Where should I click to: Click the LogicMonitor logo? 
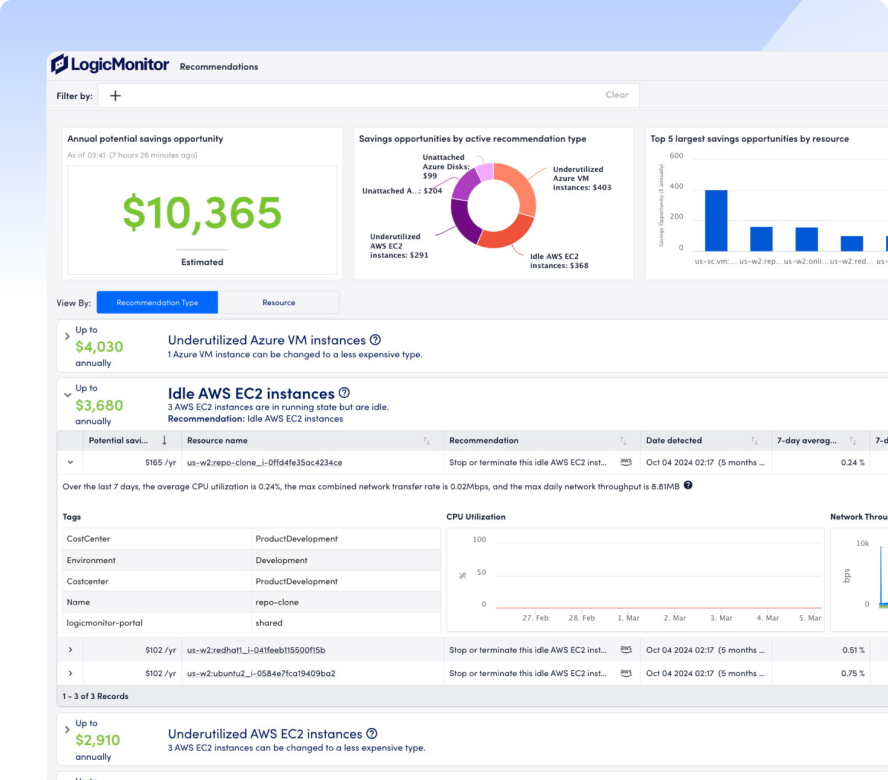click(110, 65)
